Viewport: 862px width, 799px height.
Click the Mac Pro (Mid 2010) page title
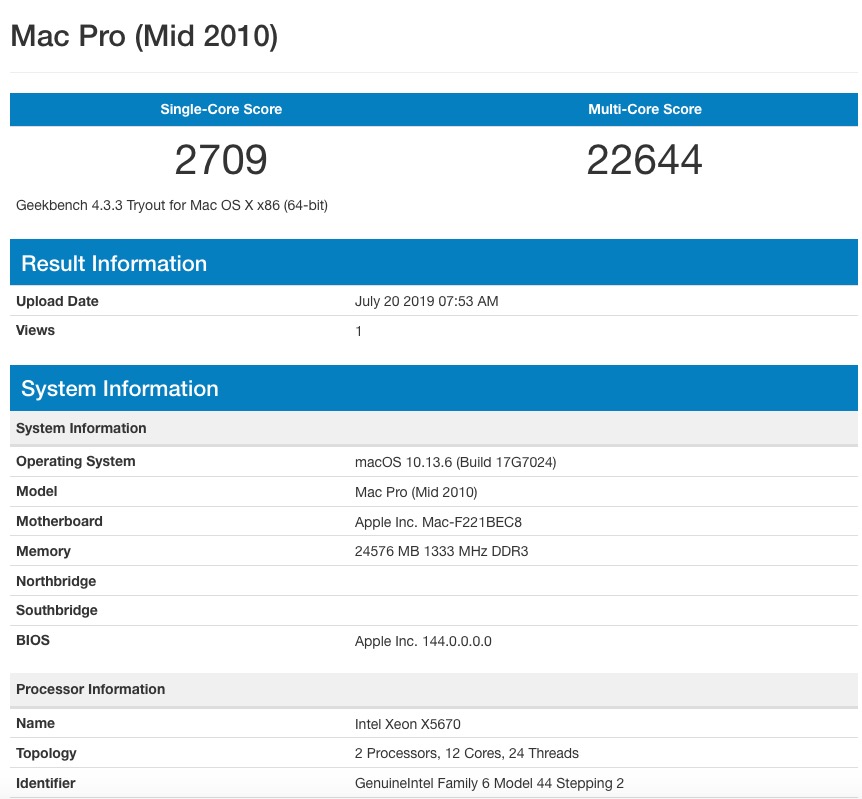[144, 36]
